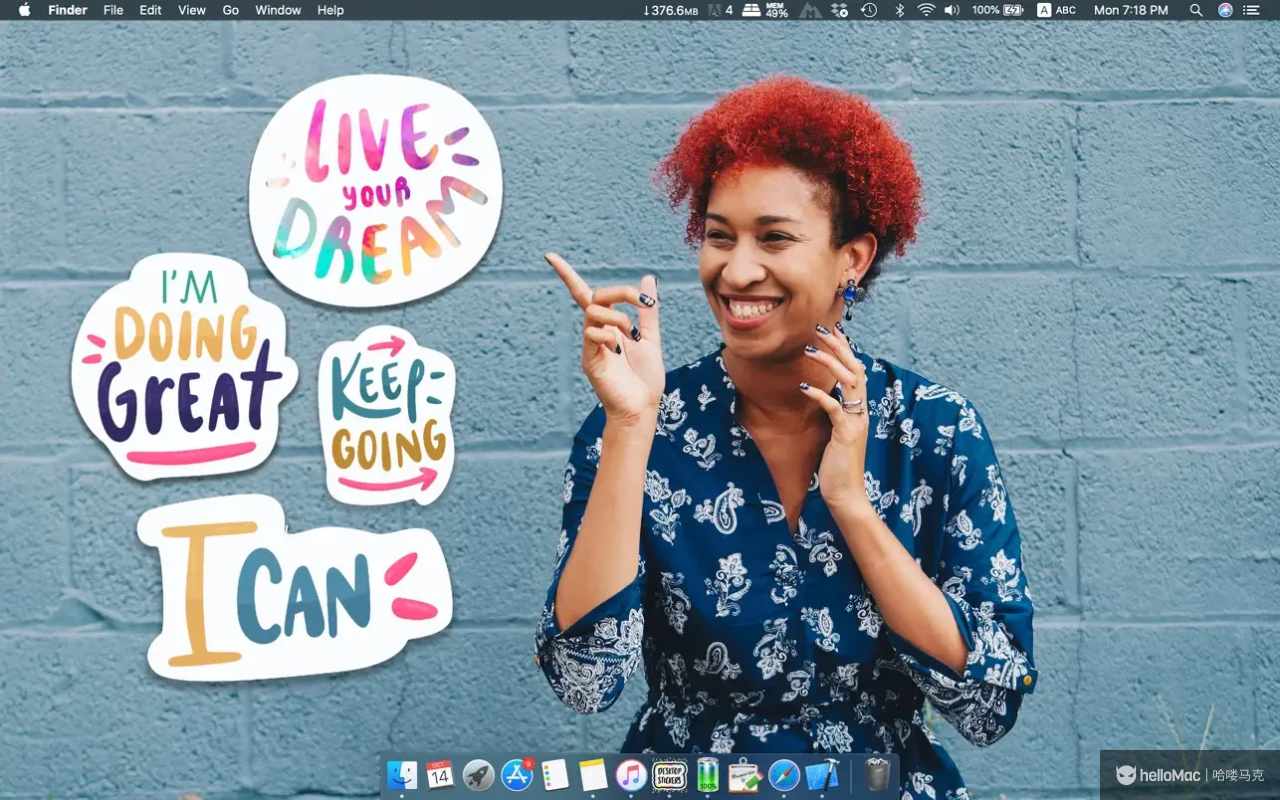Select the Live Your Dream sticker

[x=375, y=190]
